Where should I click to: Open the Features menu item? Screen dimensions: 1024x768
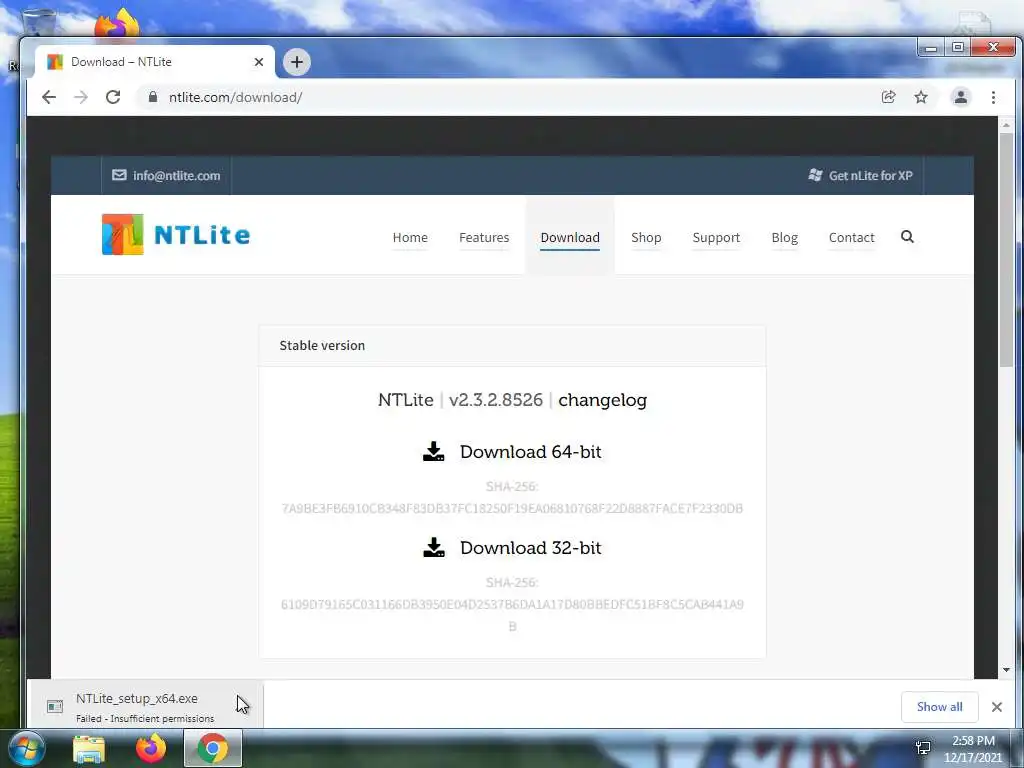click(484, 238)
